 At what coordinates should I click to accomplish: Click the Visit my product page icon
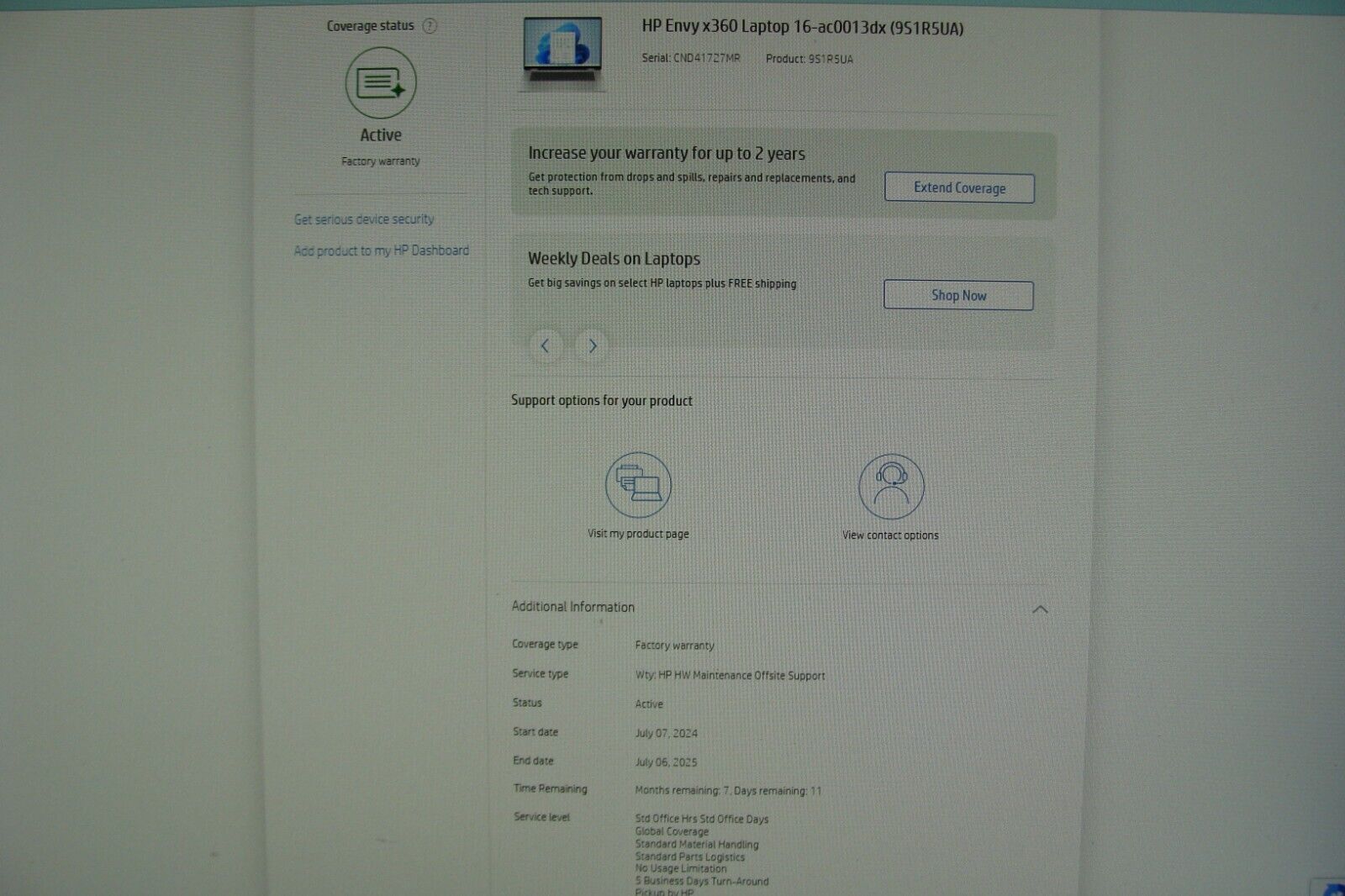(638, 485)
